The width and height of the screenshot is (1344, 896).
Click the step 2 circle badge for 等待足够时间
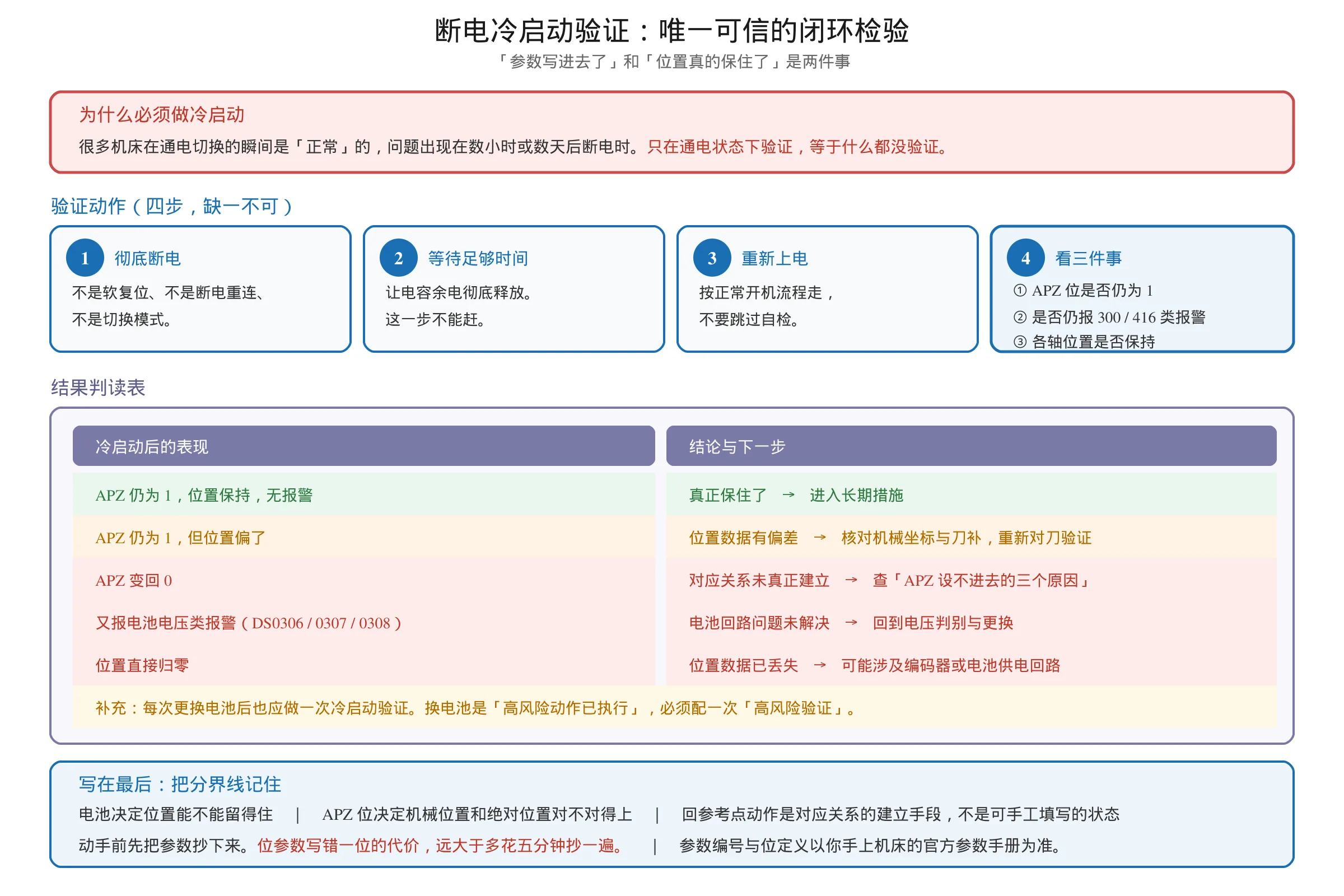399,258
